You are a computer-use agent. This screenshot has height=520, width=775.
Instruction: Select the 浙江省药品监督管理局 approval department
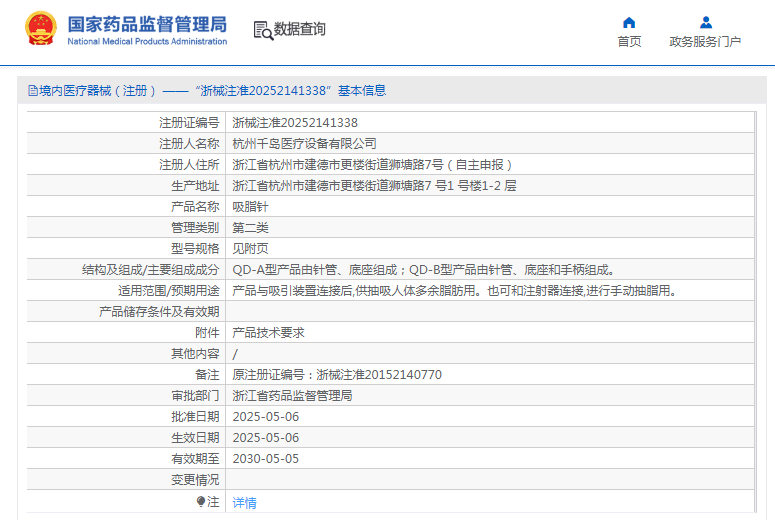(292, 395)
